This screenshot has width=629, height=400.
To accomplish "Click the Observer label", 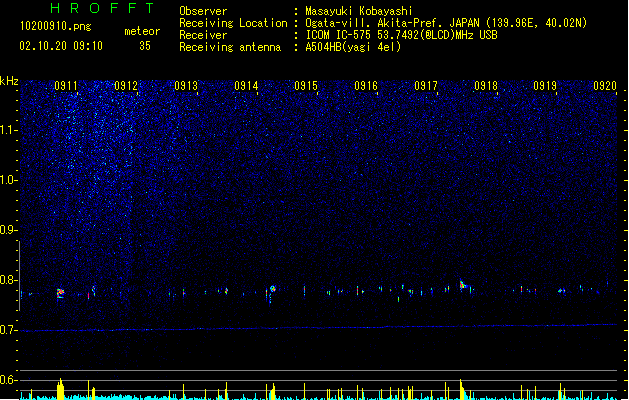I will click(203, 11).
